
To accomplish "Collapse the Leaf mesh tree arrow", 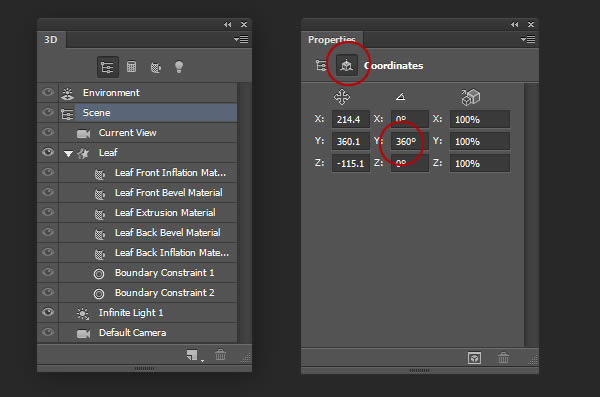I will (x=68, y=154).
